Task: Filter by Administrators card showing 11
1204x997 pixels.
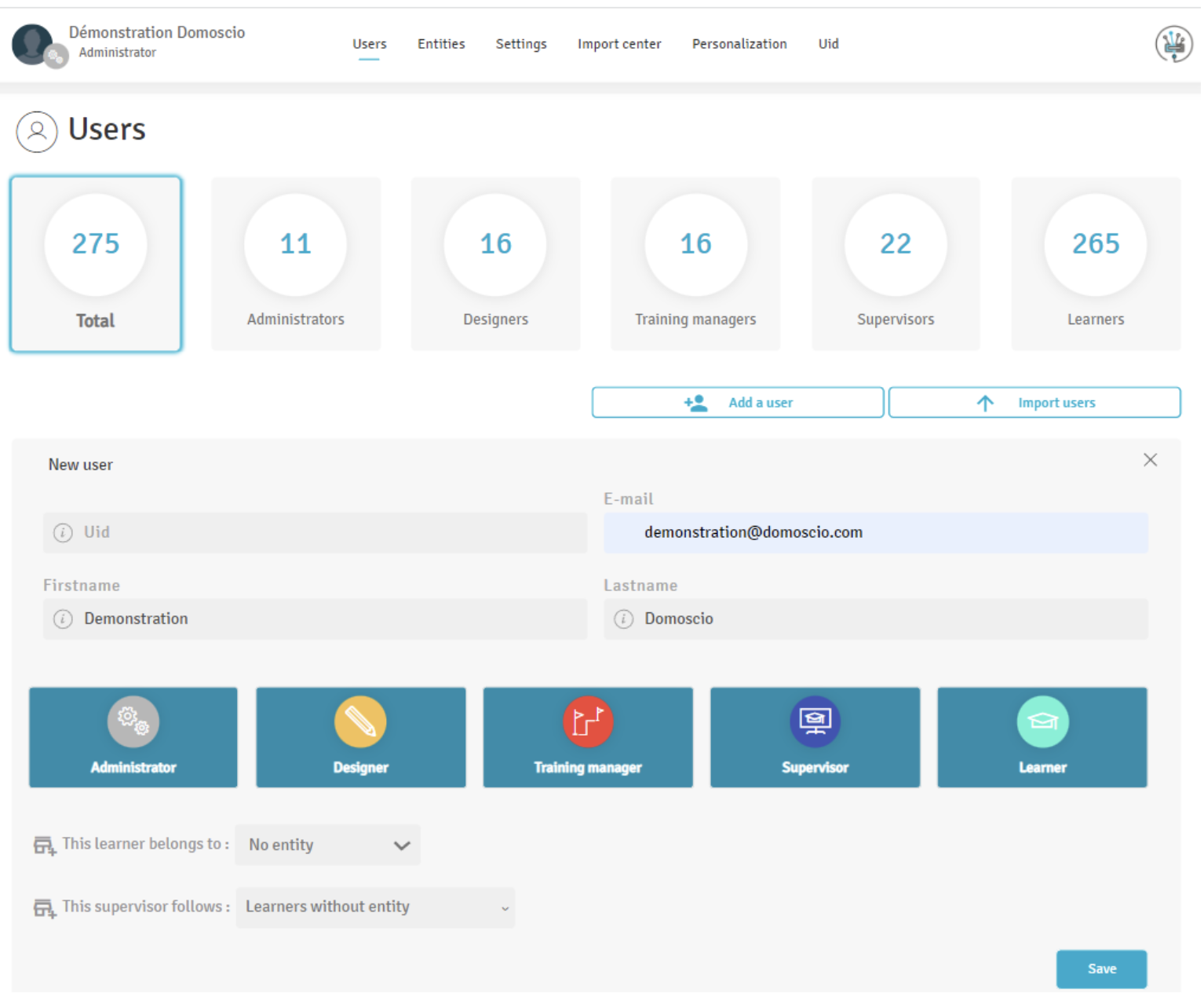Action: [297, 265]
